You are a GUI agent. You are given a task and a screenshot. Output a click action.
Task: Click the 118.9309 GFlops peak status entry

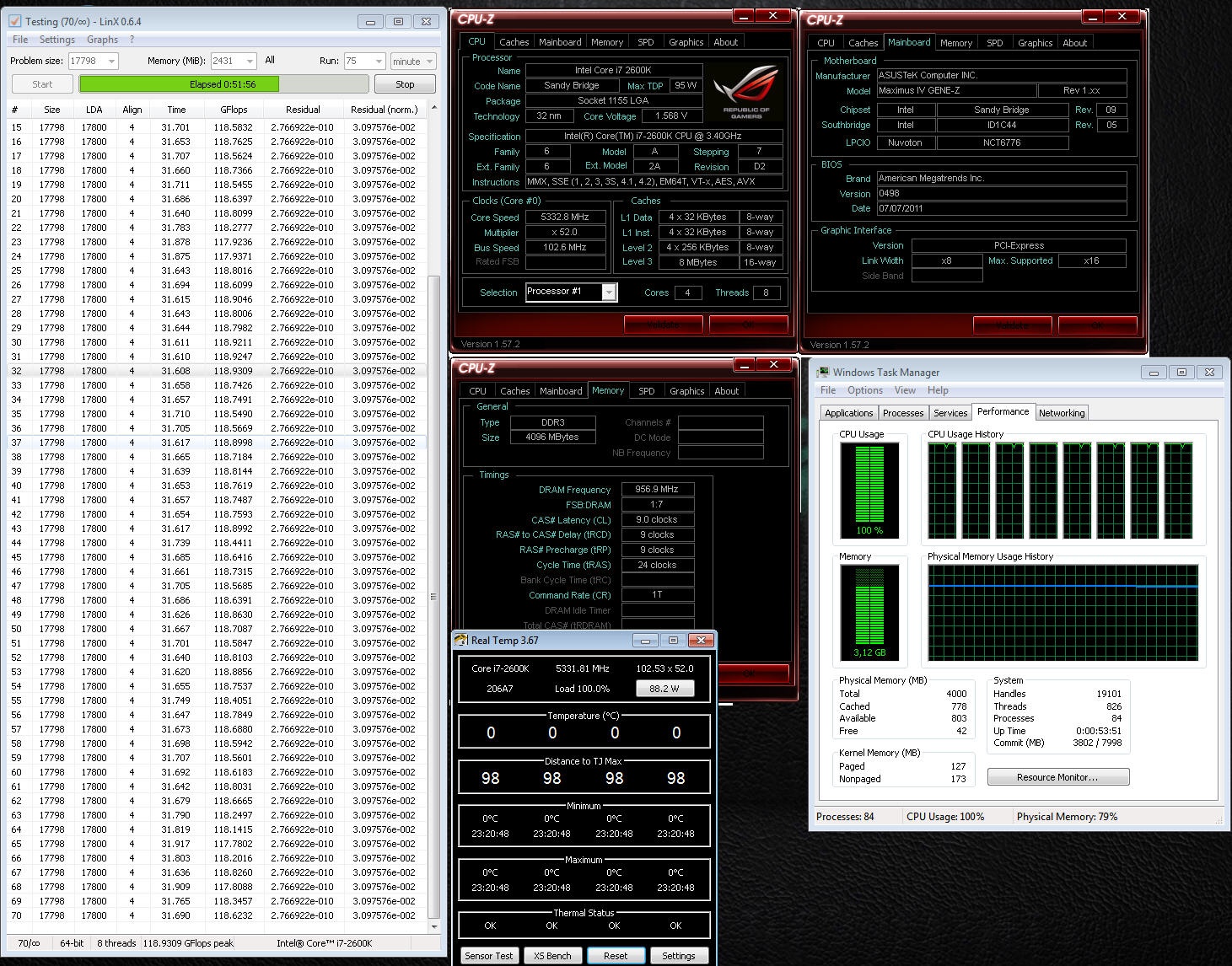click(x=188, y=943)
